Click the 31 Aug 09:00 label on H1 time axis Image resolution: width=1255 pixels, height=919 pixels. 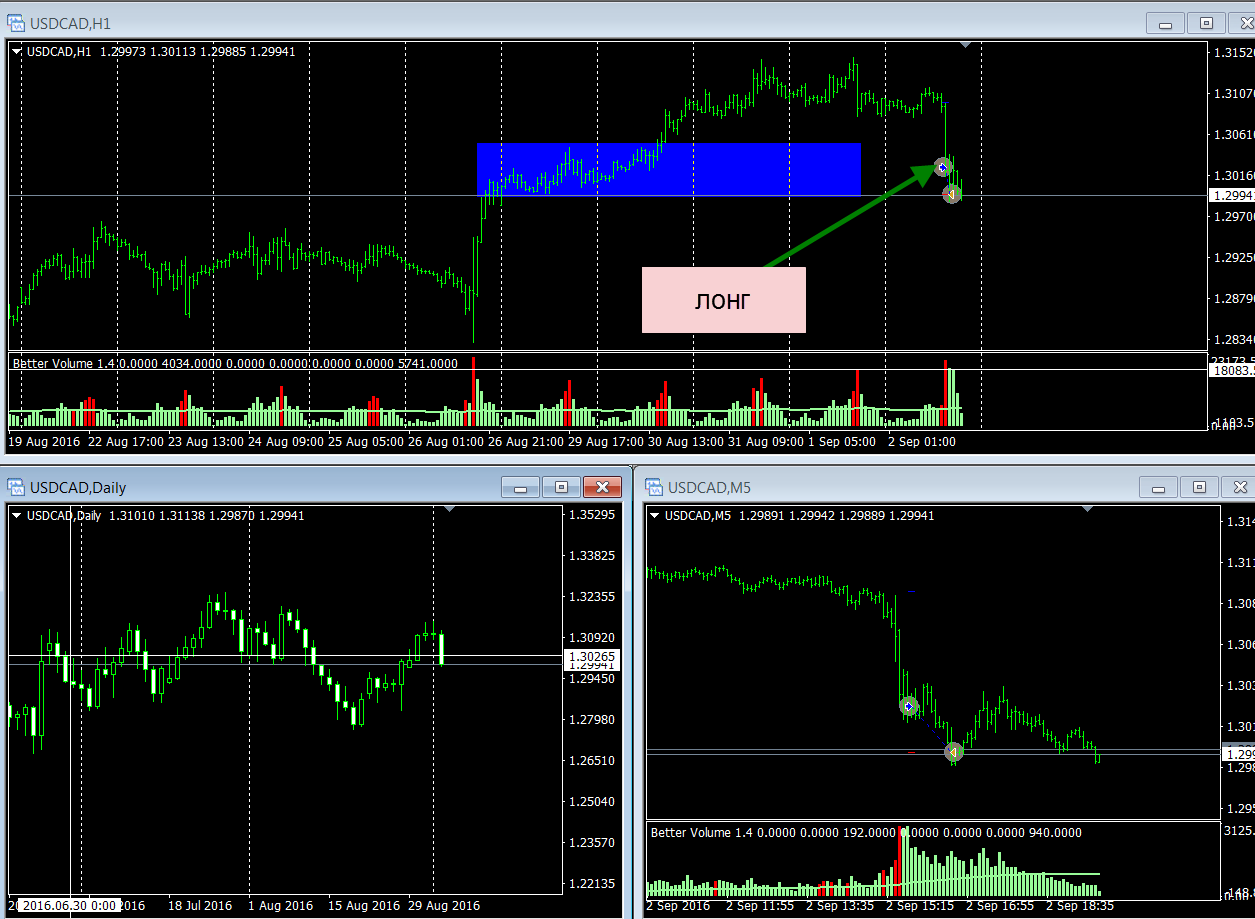tap(766, 441)
